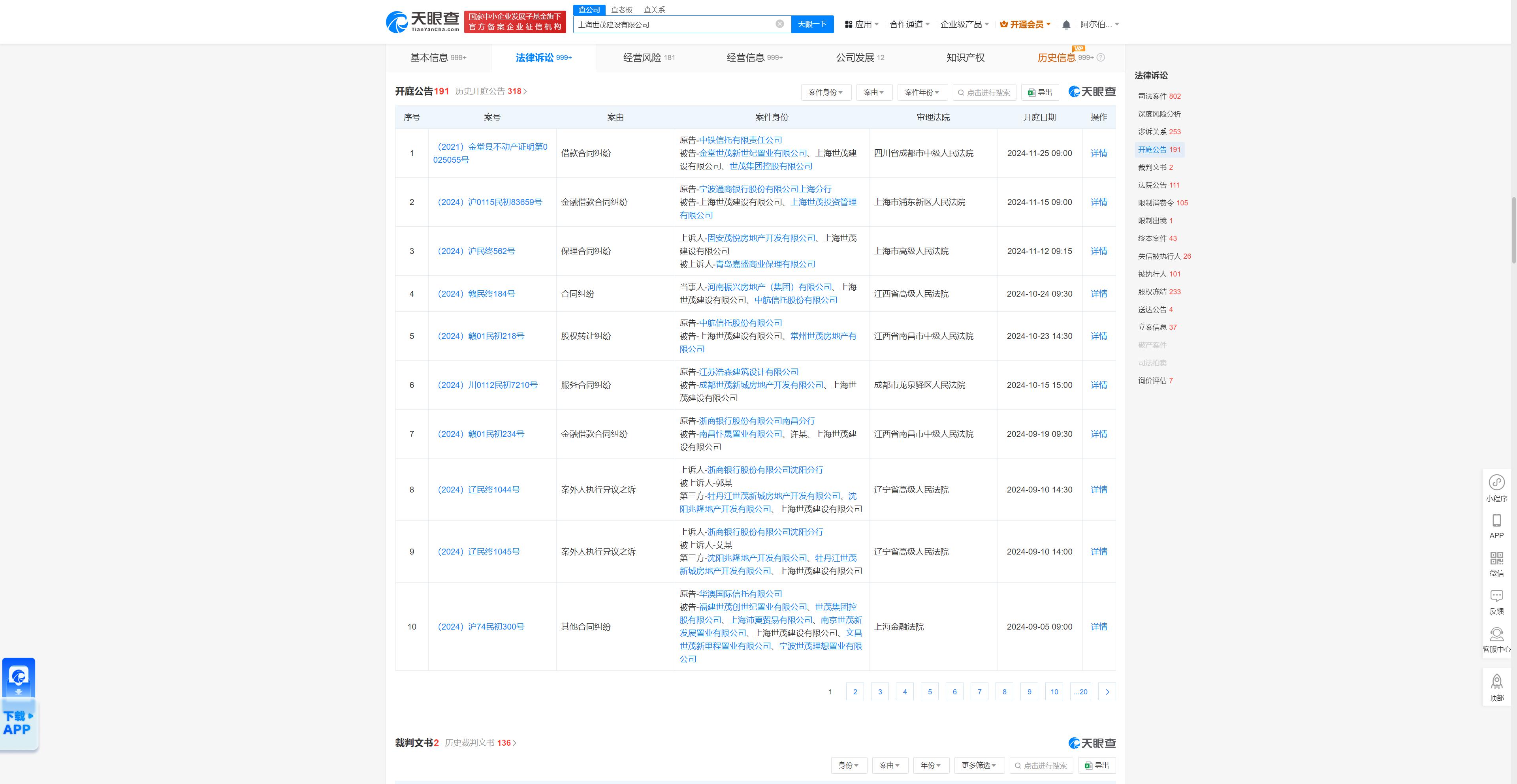Image resolution: width=1517 pixels, height=784 pixels.
Task: Click the 裁判文书 search field 点击进行搜索
Action: [x=1041, y=765]
